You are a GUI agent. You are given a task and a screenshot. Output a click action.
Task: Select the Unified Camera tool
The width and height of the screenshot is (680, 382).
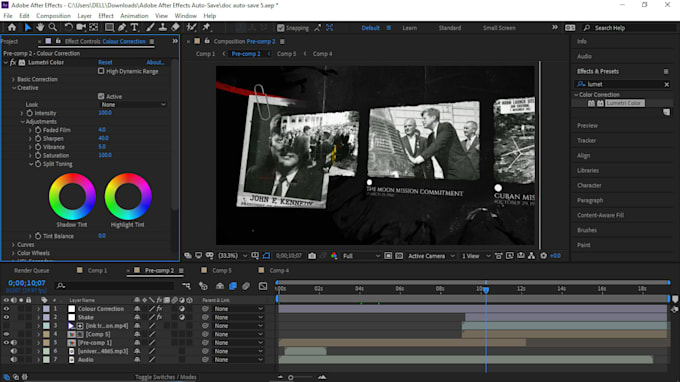point(81,27)
